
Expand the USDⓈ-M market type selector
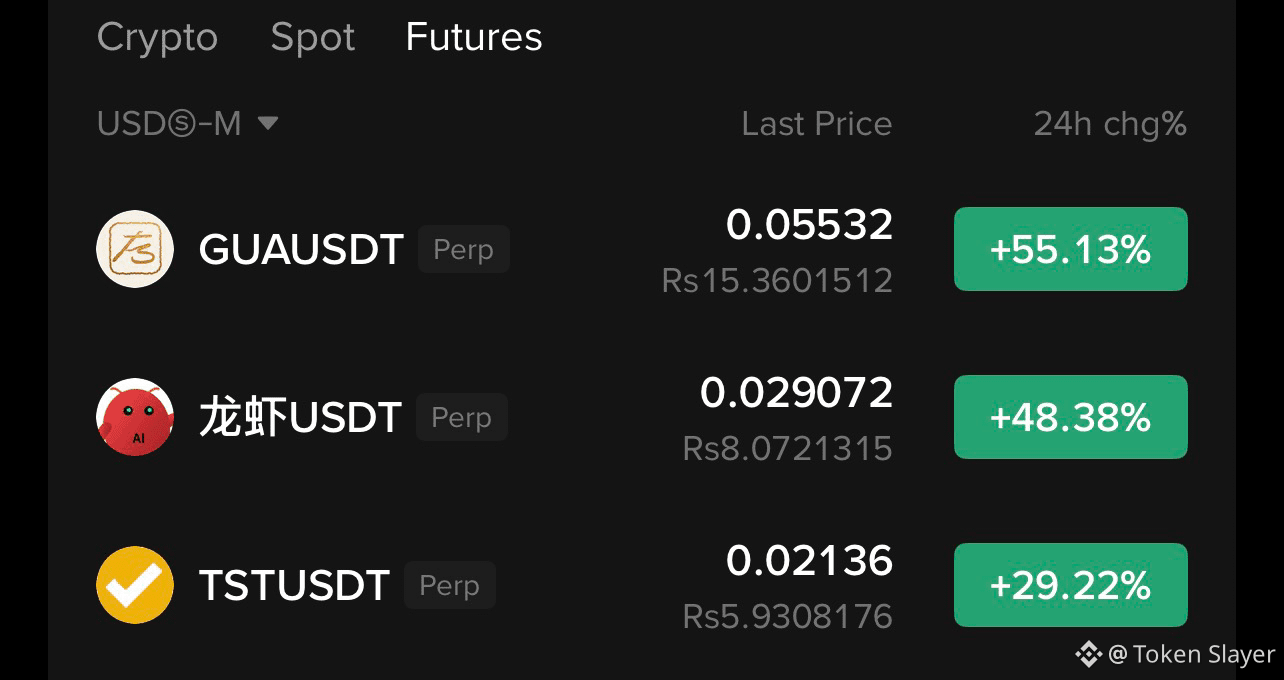[187, 123]
